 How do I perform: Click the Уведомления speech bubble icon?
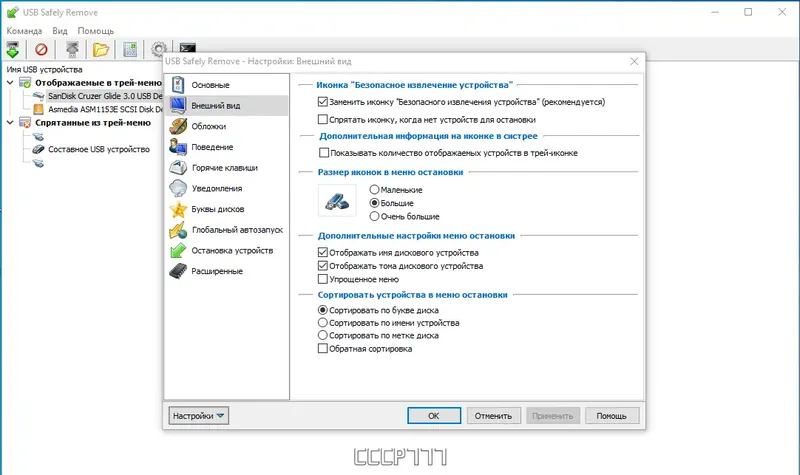178,188
